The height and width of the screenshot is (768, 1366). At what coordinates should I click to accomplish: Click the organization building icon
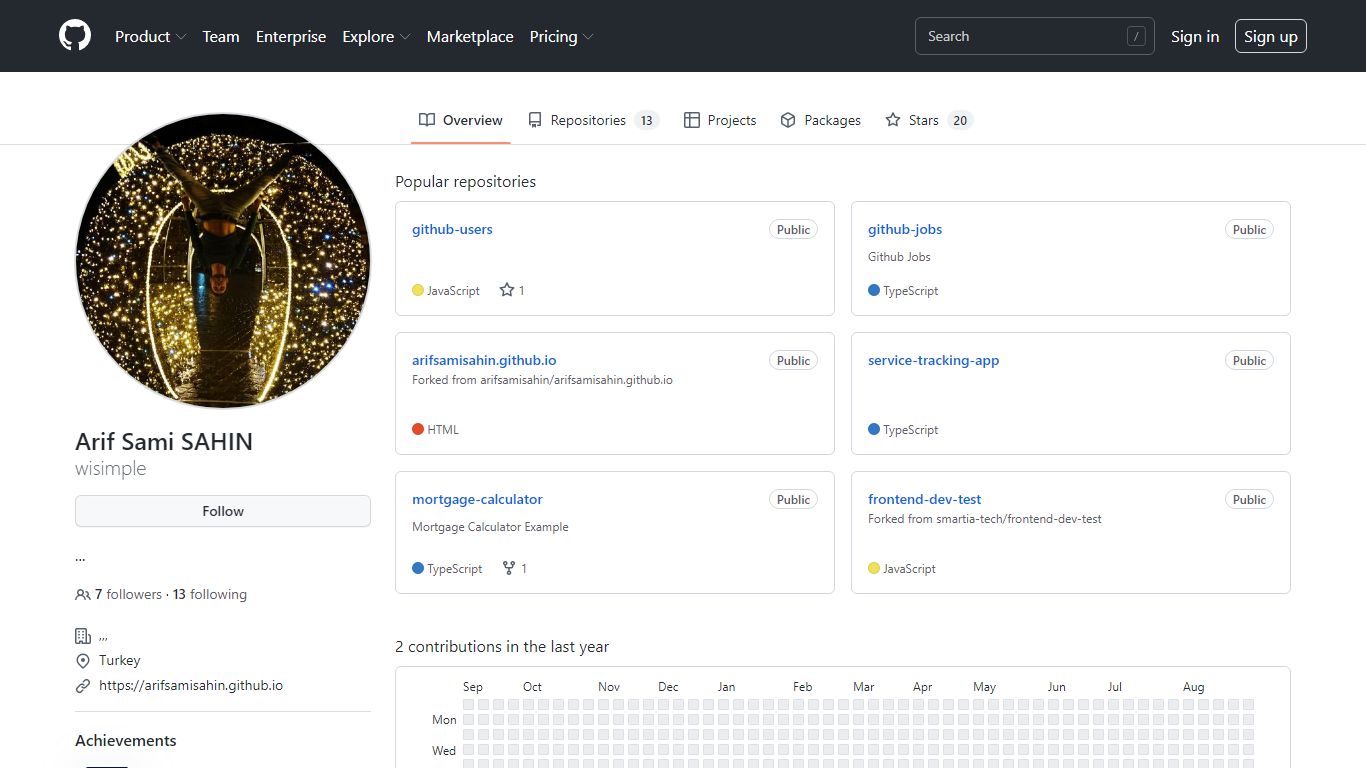(x=83, y=636)
